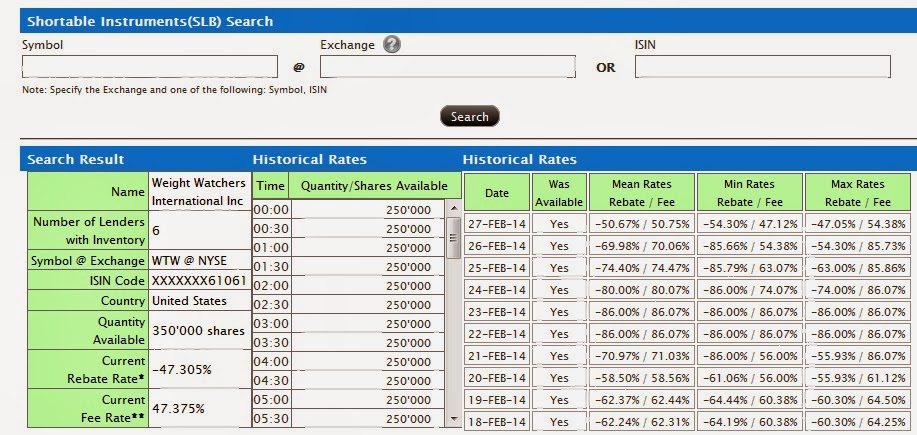This screenshot has width=917, height=435.
Task: Select the 03:00 time row
Action: (x=348, y=324)
